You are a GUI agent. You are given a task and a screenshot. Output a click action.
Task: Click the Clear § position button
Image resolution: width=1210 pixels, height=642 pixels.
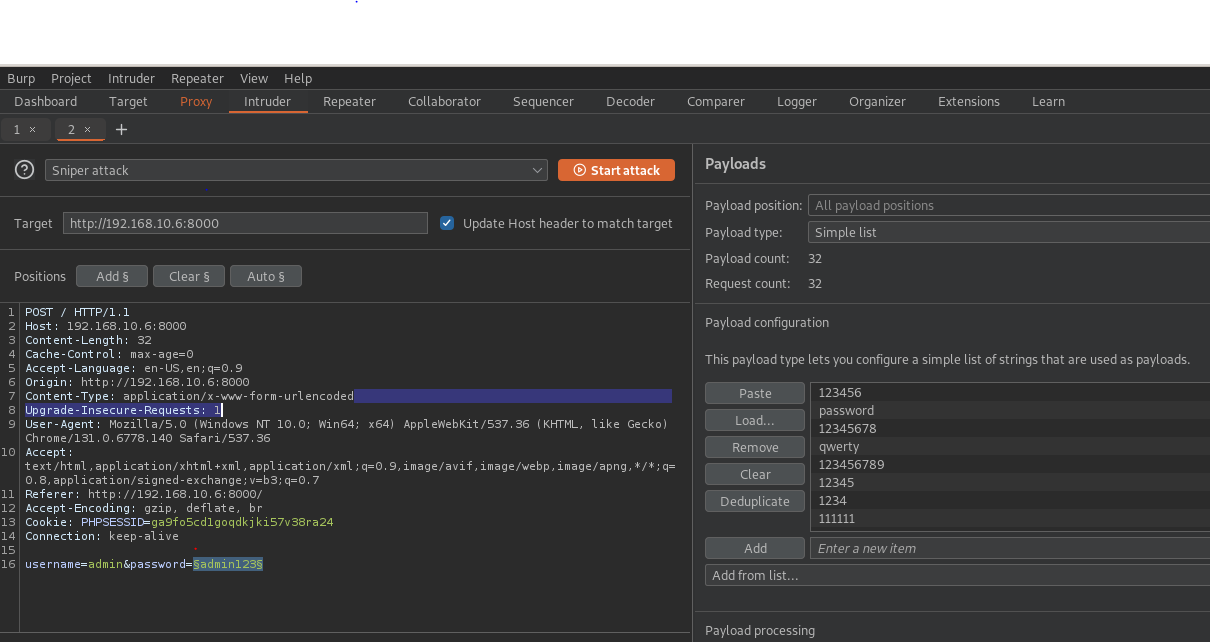(189, 276)
